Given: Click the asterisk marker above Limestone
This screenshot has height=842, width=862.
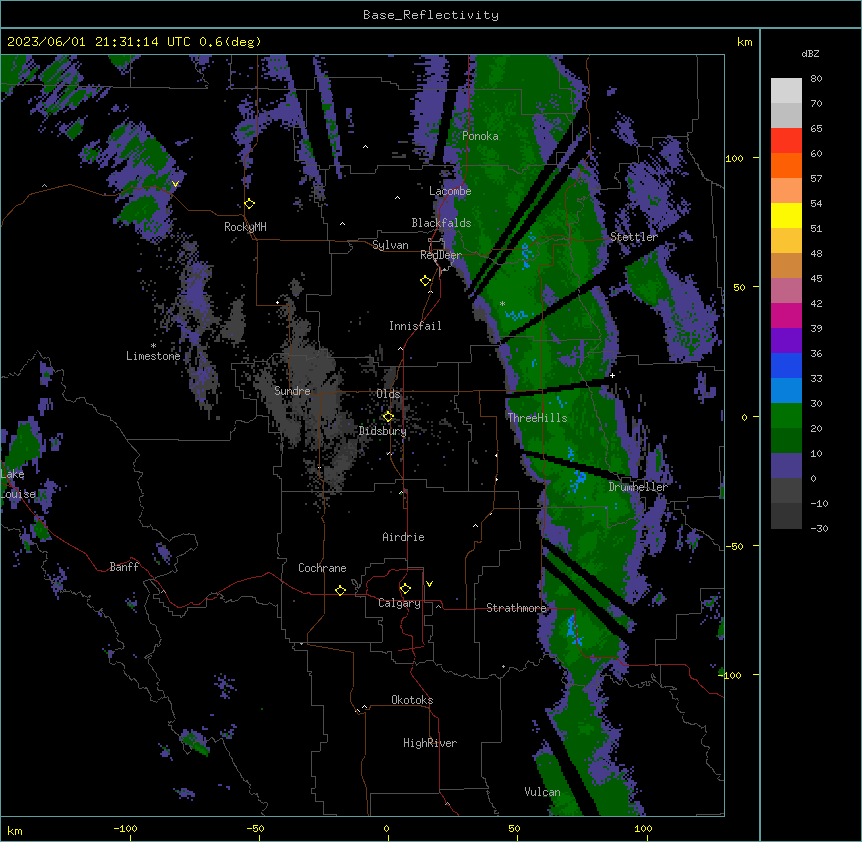Looking at the screenshot, I should tap(153, 346).
